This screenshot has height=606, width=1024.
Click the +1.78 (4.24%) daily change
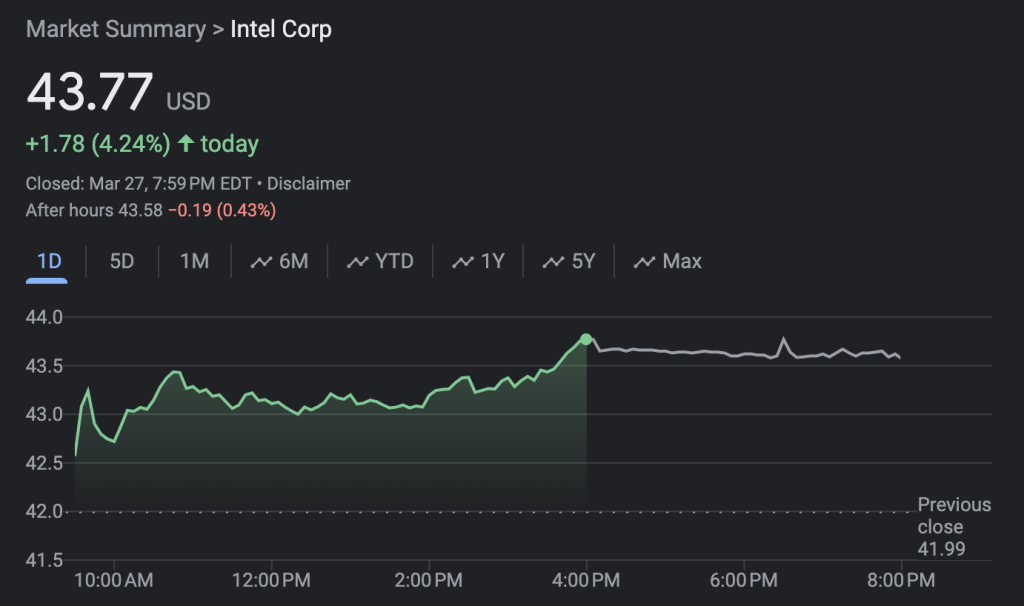coord(98,144)
